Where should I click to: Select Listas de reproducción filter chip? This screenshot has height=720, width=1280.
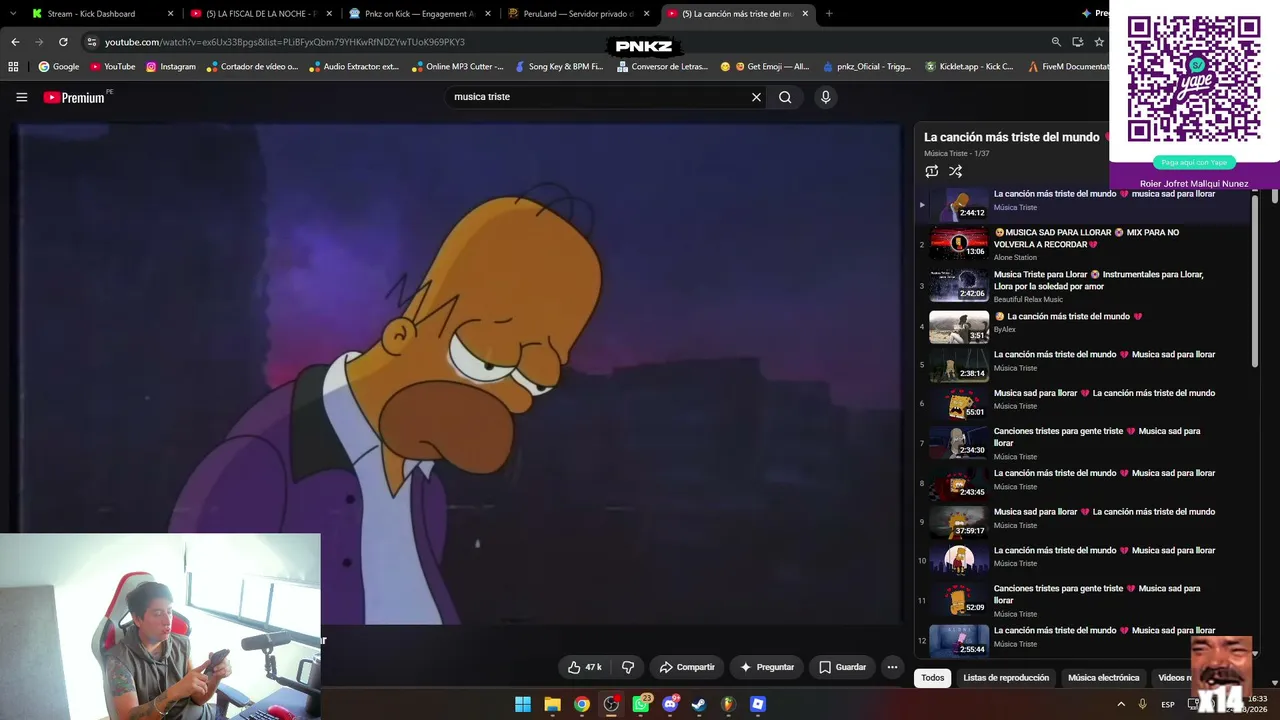point(1006,678)
